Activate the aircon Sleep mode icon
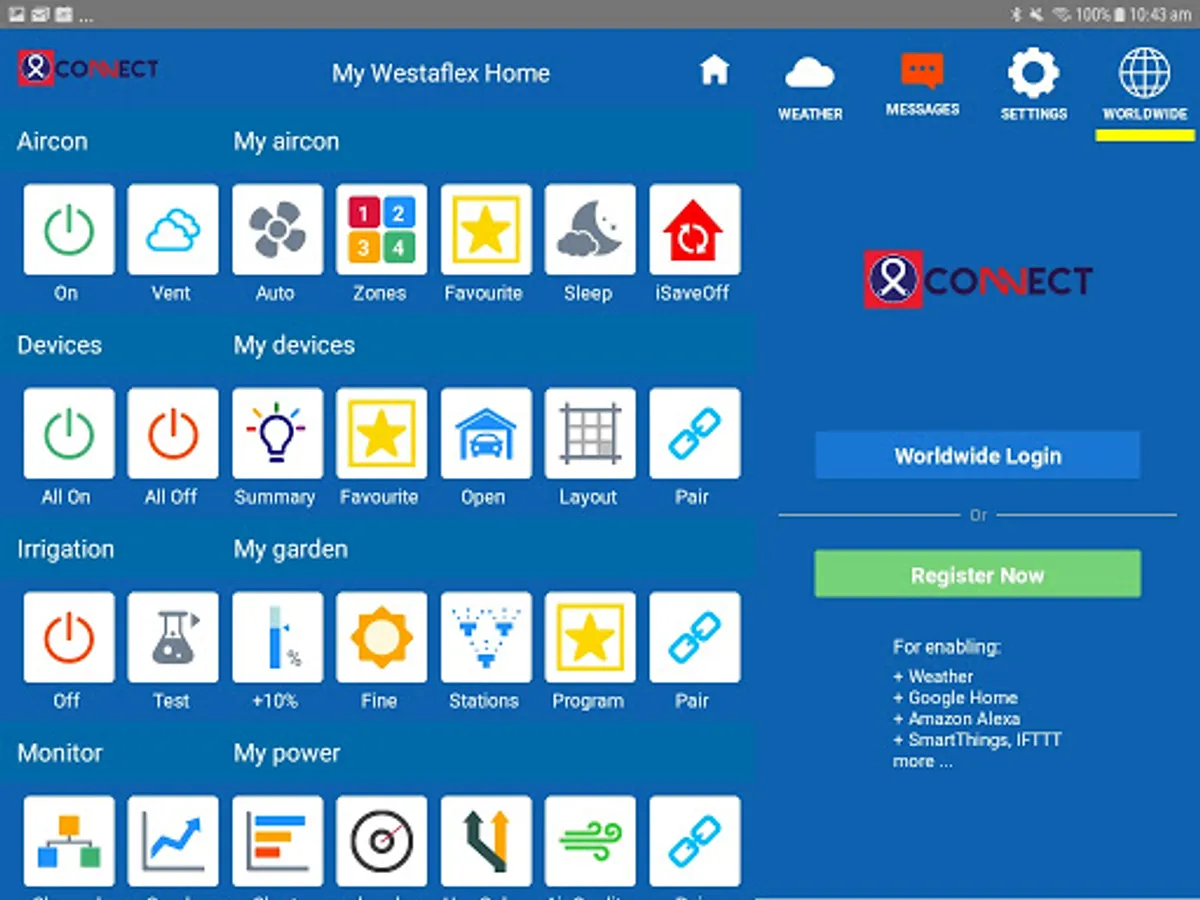Image resolution: width=1200 pixels, height=900 pixels. (590, 229)
